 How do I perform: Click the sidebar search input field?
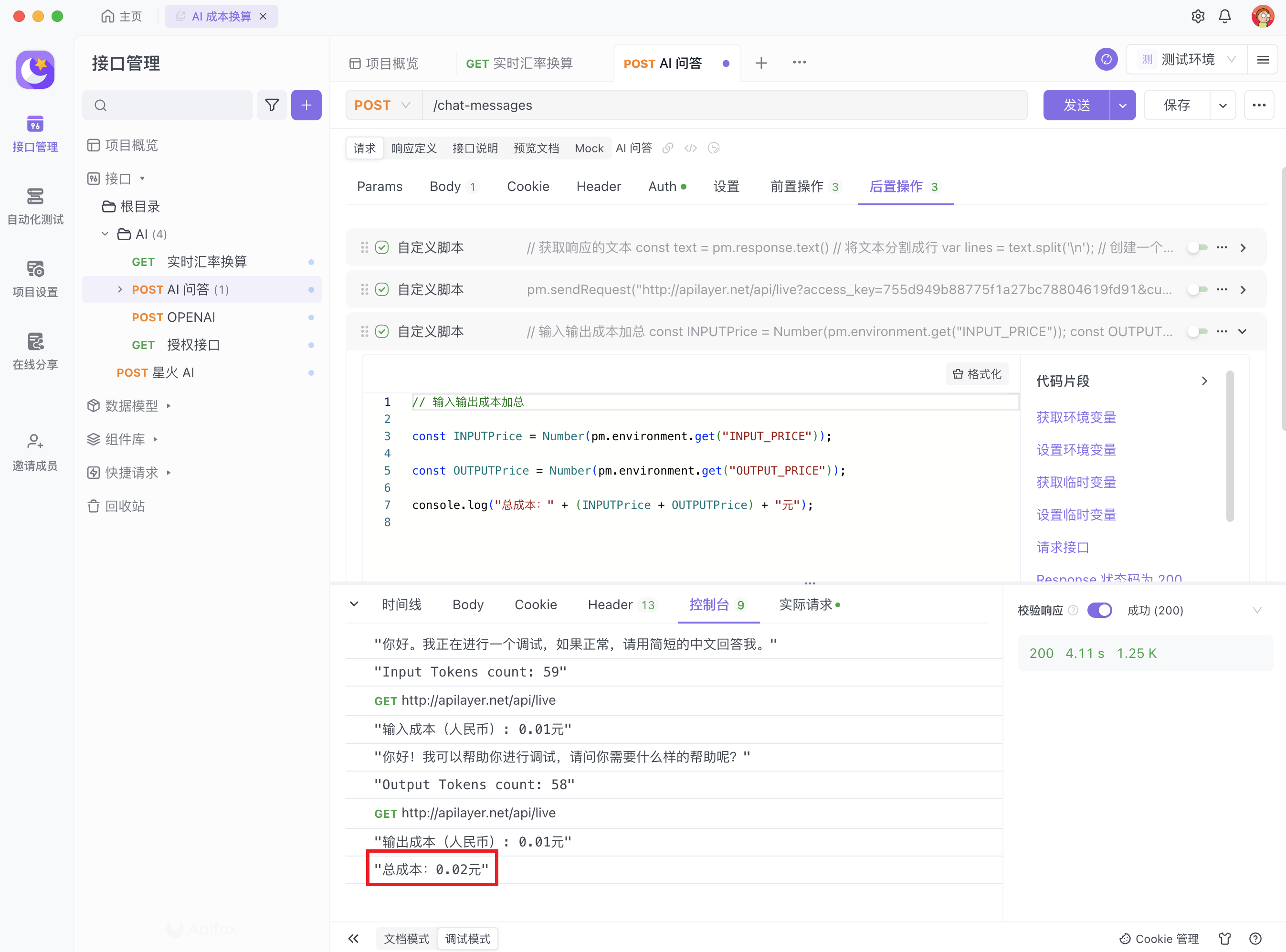pyautogui.click(x=173, y=105)
